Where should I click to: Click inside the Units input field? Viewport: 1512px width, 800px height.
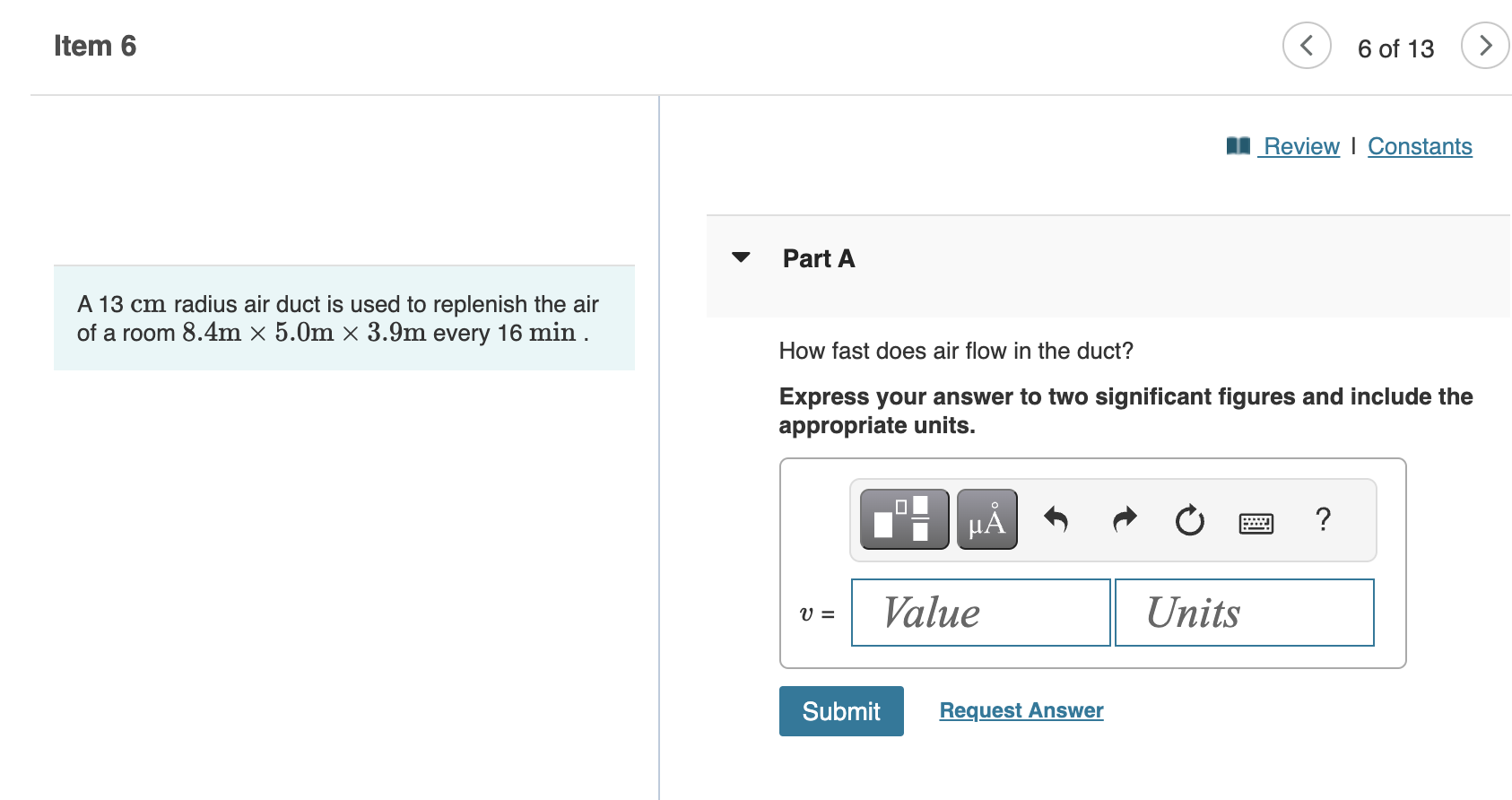[x=1244, y=613]
